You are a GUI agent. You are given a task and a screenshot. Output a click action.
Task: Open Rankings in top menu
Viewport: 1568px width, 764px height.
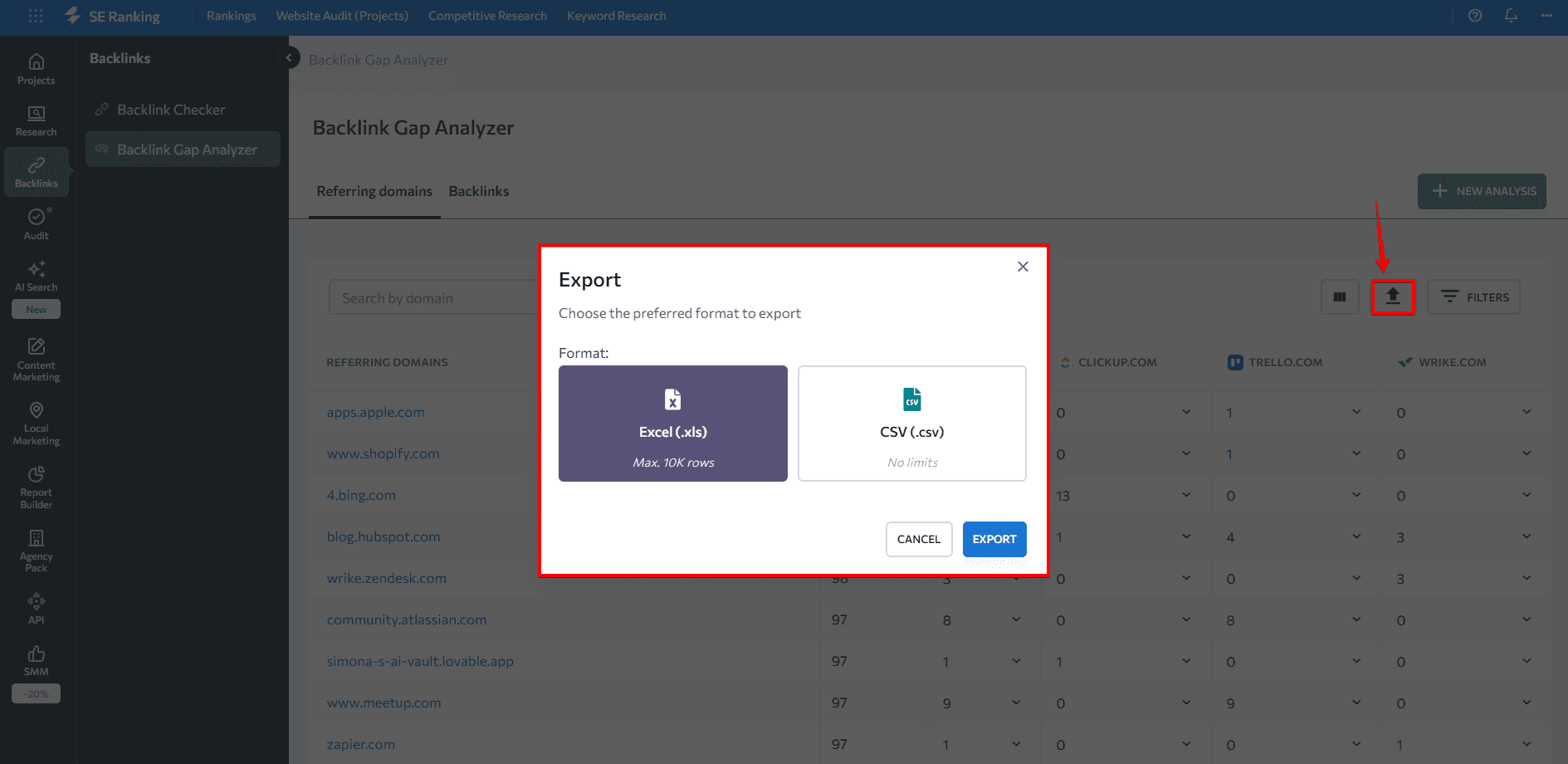tap(232, 16)
